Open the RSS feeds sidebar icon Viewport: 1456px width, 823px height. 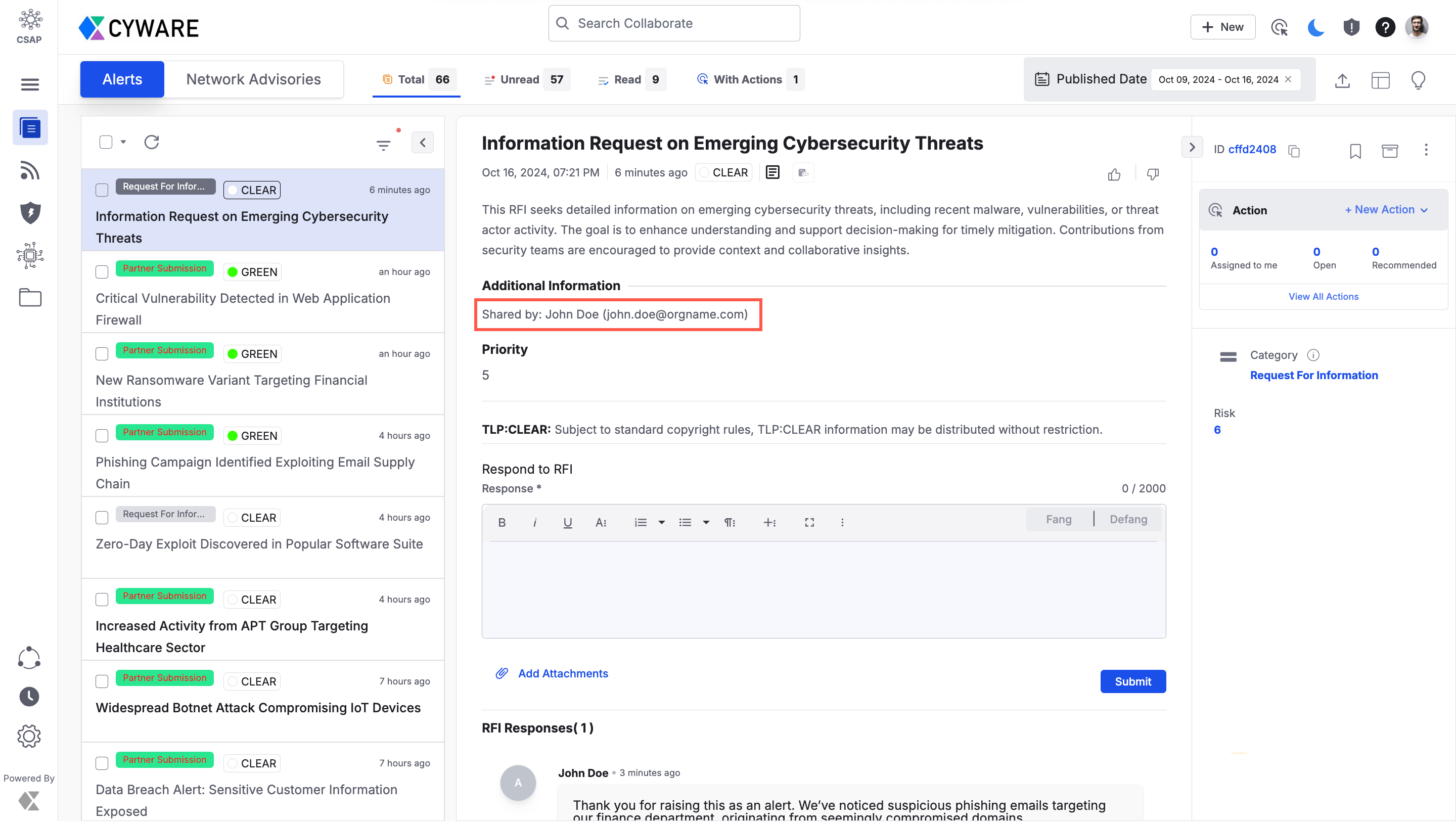coord(30,170)
